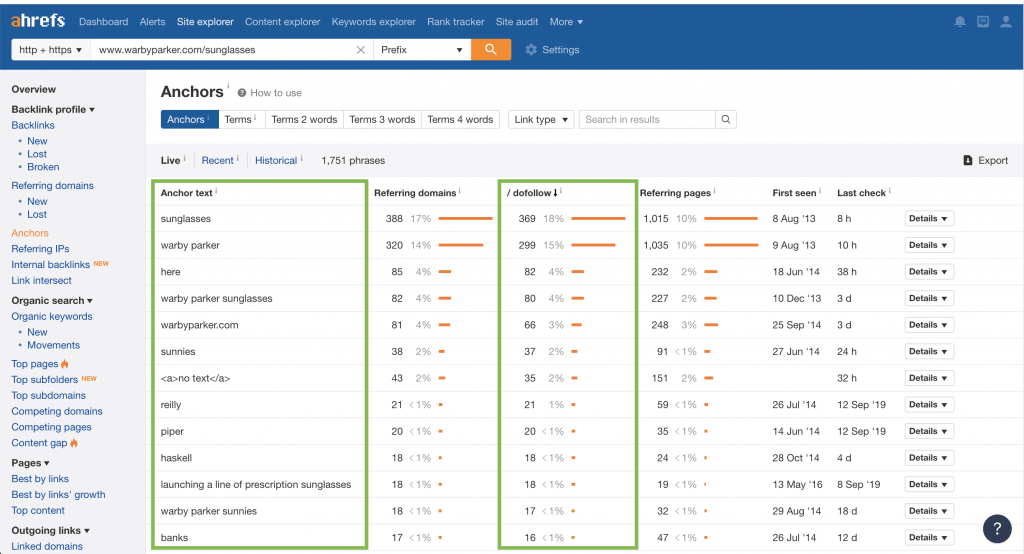Click the Top pages flame icon
Viewport: 1024px width, 554px height.
[65, 364]
